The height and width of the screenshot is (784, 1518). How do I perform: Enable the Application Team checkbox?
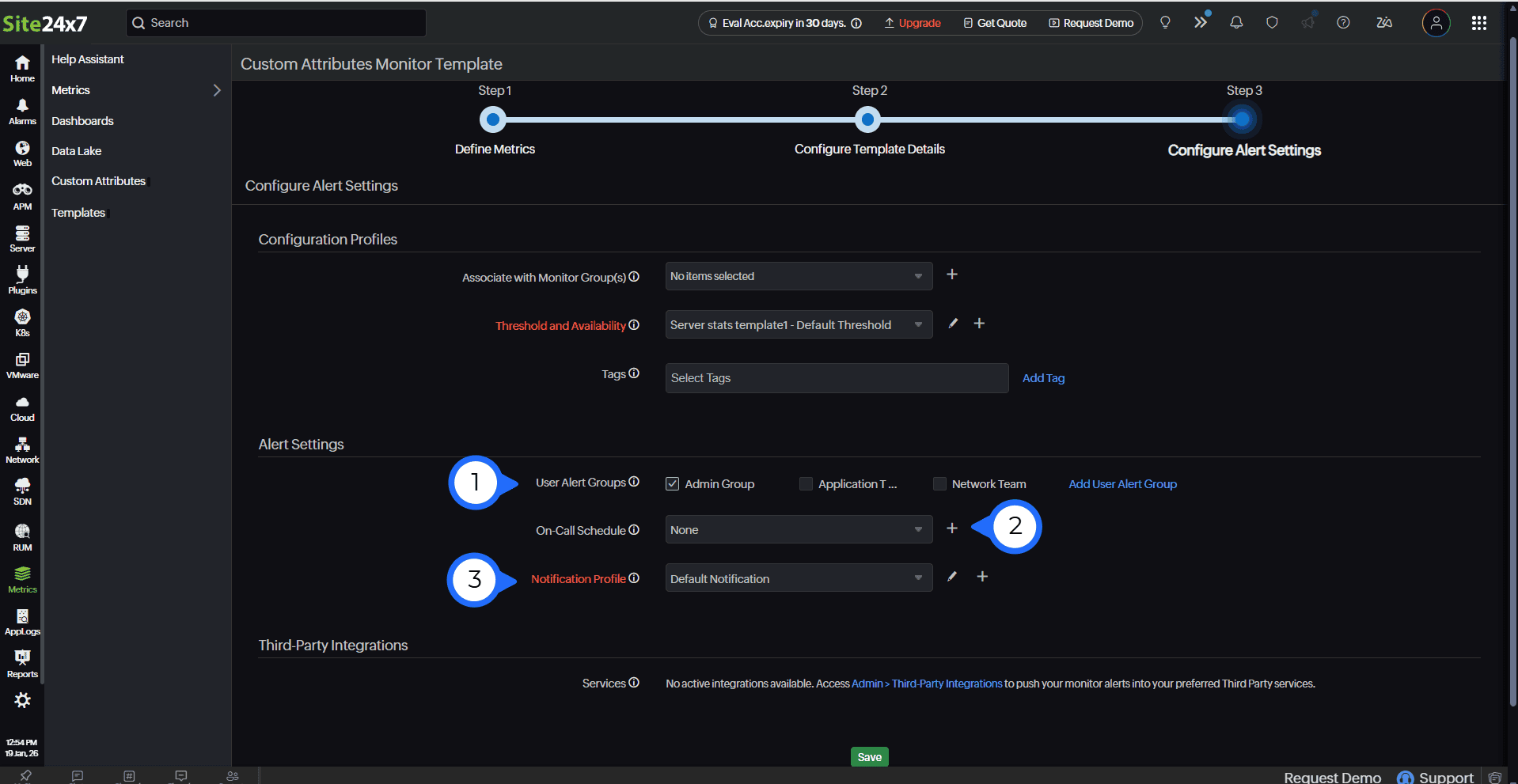click(806, 484)
